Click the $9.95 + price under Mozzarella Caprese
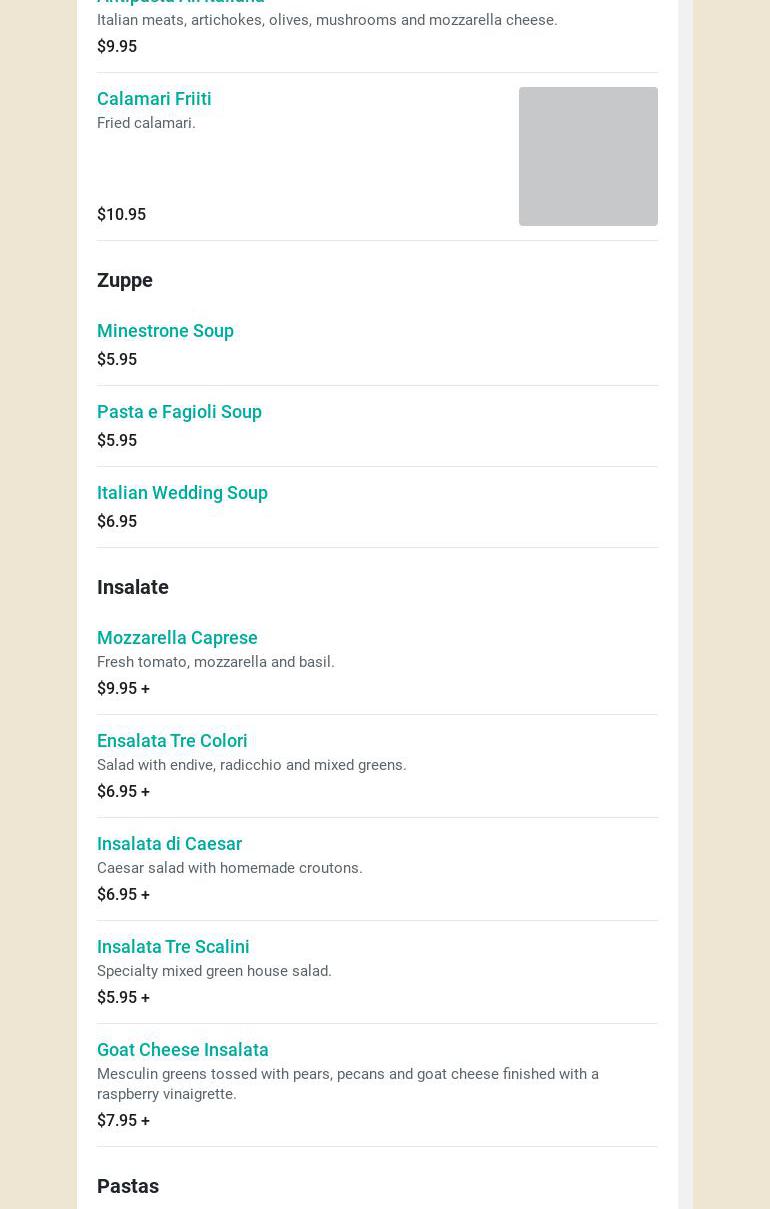This screenshot has width=770, height=1209. 123,689
